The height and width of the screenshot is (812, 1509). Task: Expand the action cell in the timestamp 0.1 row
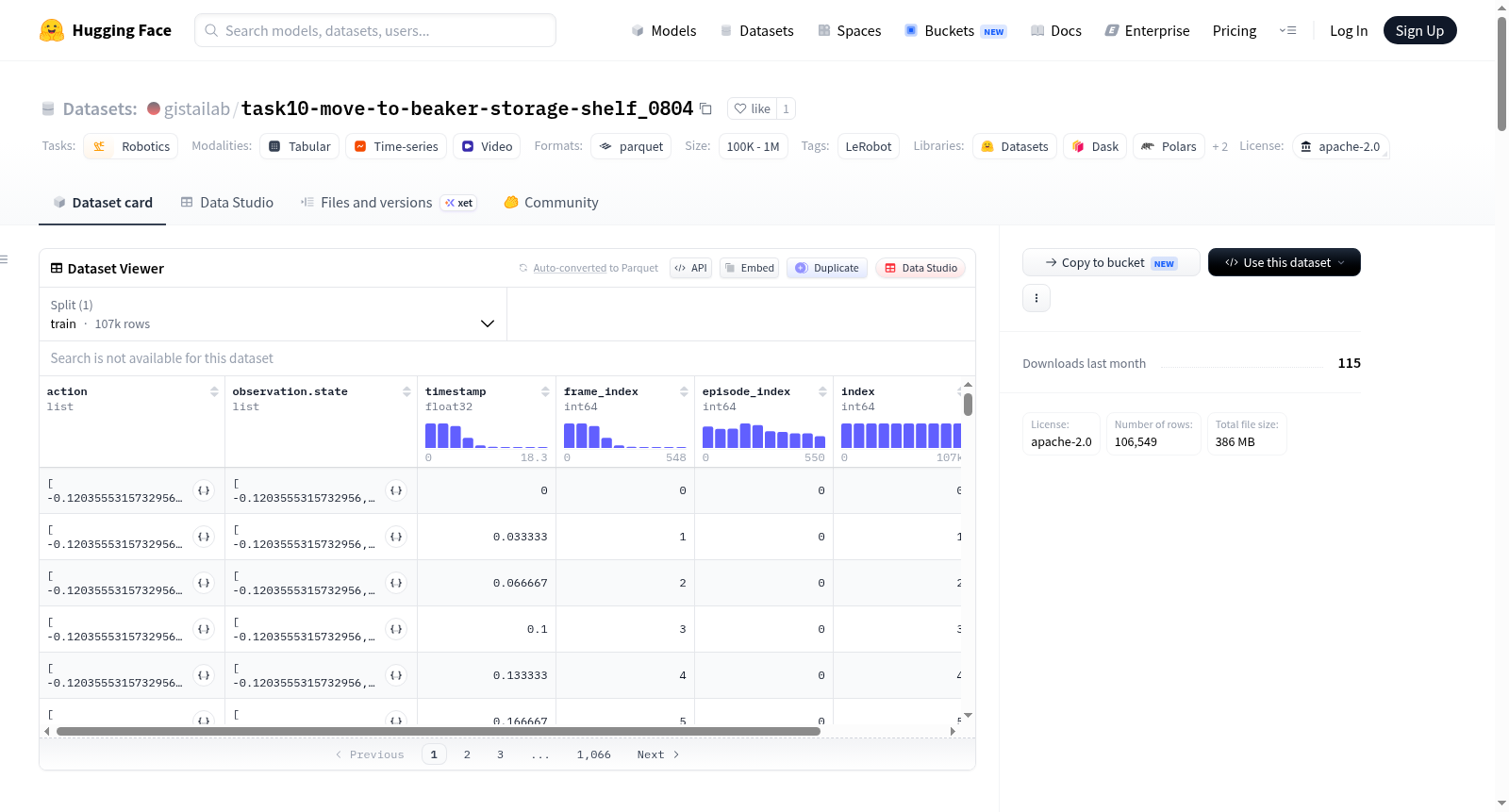204,629
